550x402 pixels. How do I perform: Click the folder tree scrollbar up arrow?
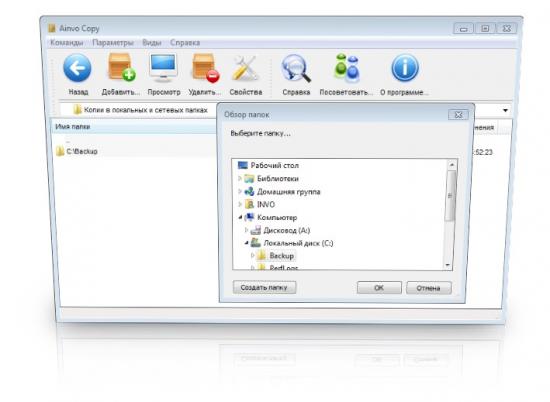tap(451, 165)
